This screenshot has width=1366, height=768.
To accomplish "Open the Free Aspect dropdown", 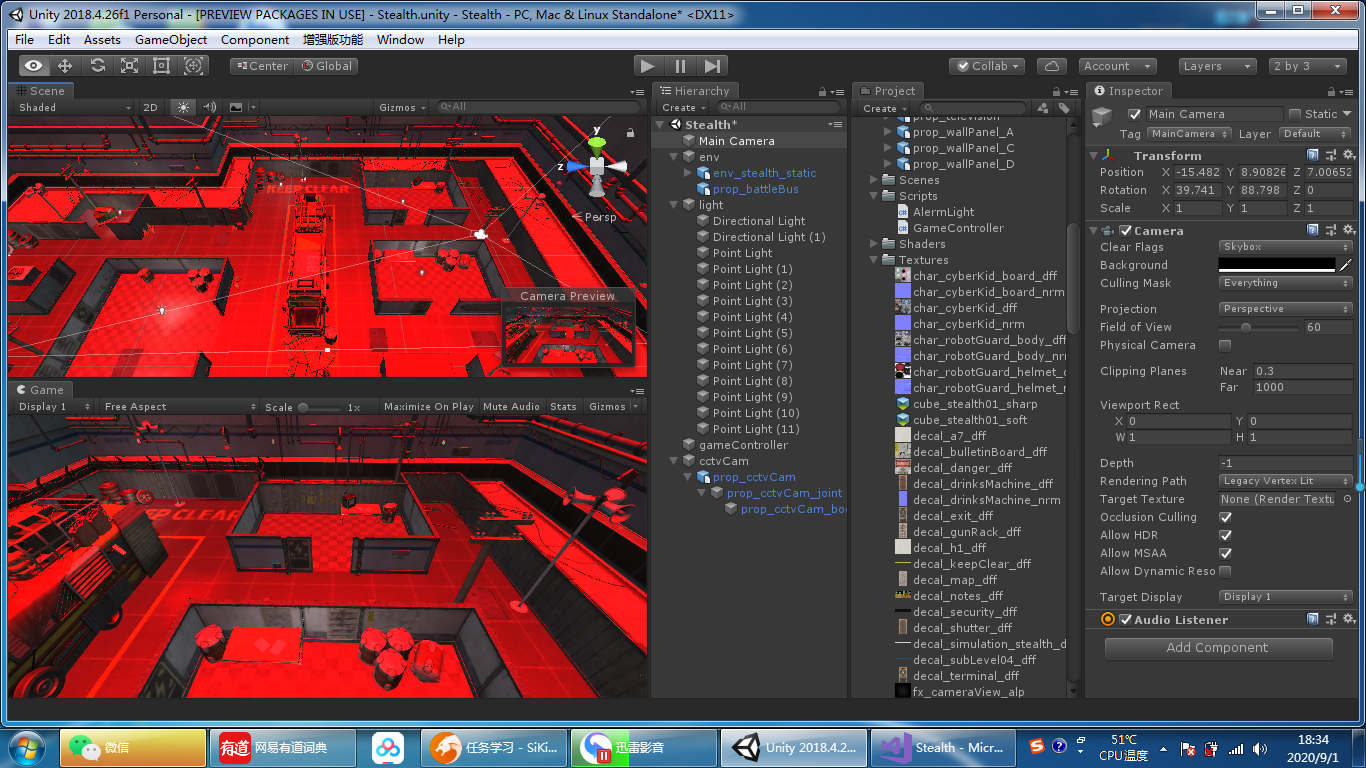I will point(179,407).
